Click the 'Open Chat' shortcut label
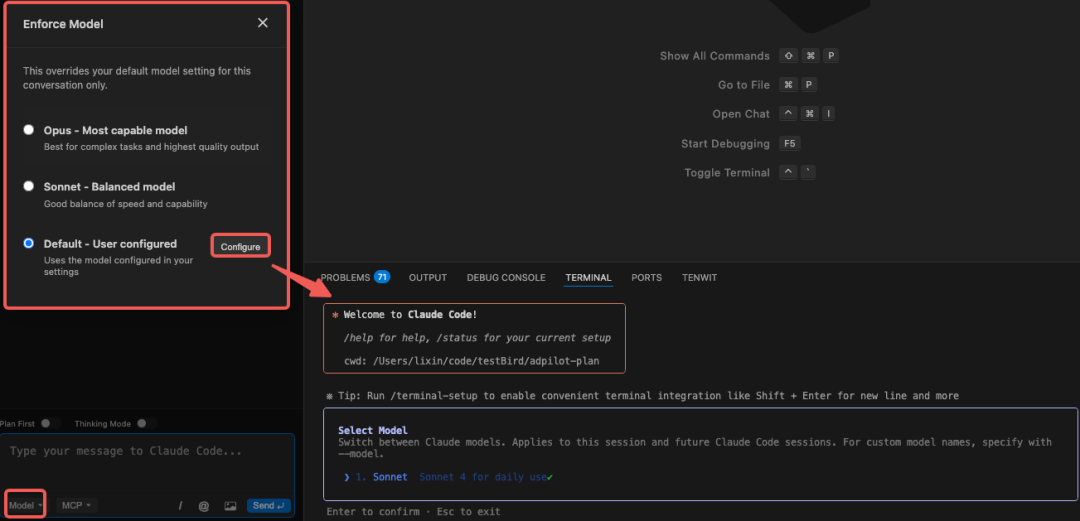 (741, 114)
